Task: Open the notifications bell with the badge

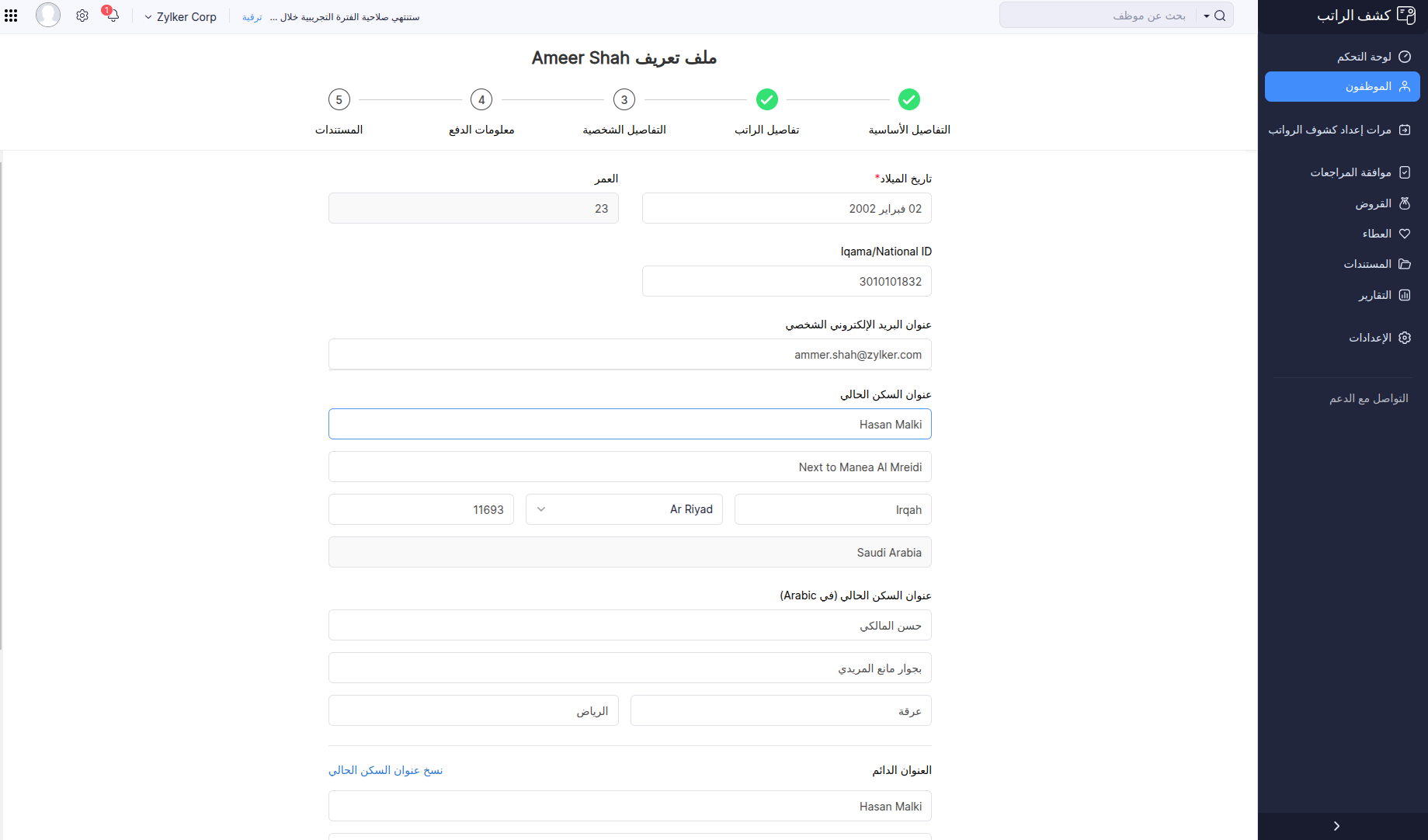Action: pos(113,16)
